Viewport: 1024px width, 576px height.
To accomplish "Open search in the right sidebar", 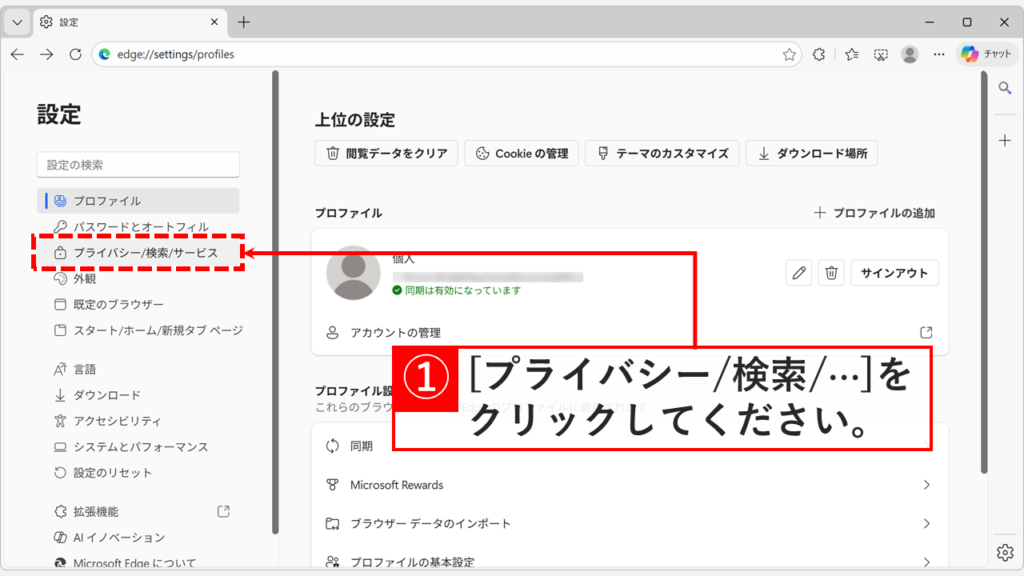I will pos(1005,88).
